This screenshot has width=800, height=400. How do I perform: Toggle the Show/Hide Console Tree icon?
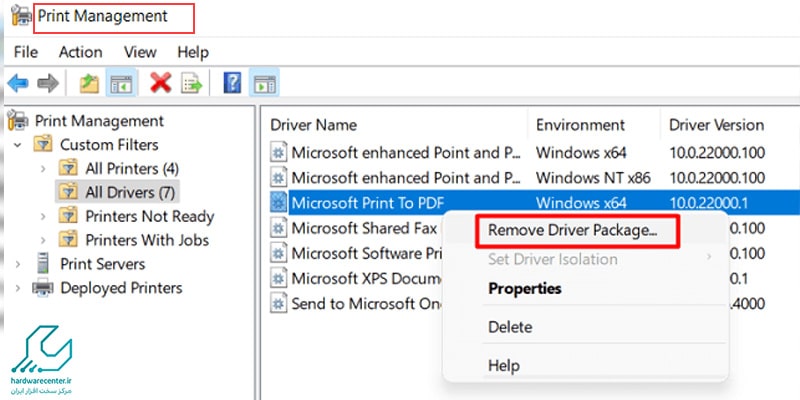click(x=121, y=83)
